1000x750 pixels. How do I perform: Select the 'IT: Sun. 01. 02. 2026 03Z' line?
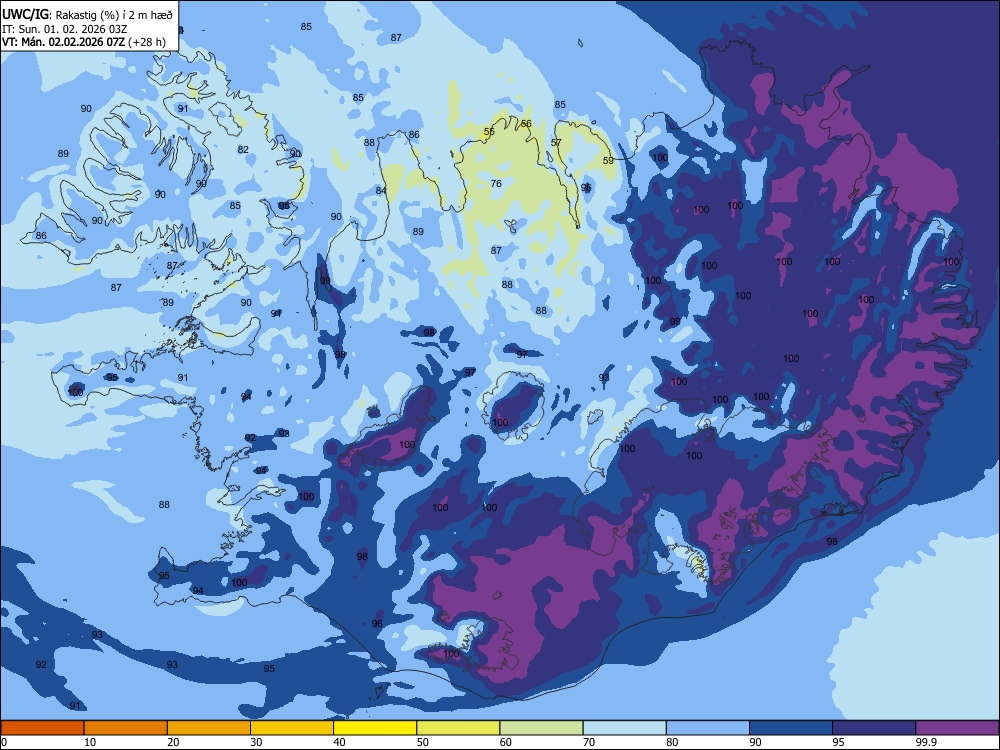click(x=64, y=29)
